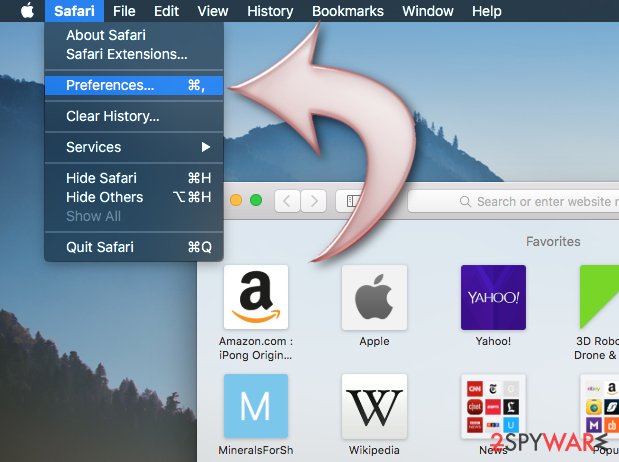Click the Safari menu in menu bar
The image size is (619, 462).
tap(74, 11)
